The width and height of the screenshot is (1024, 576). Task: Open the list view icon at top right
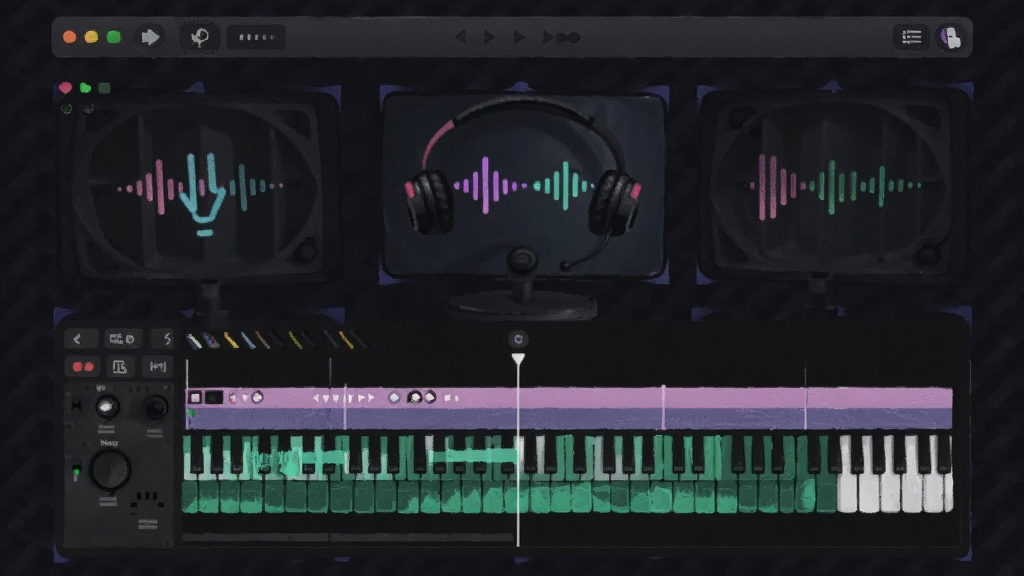tap(911, 37)
